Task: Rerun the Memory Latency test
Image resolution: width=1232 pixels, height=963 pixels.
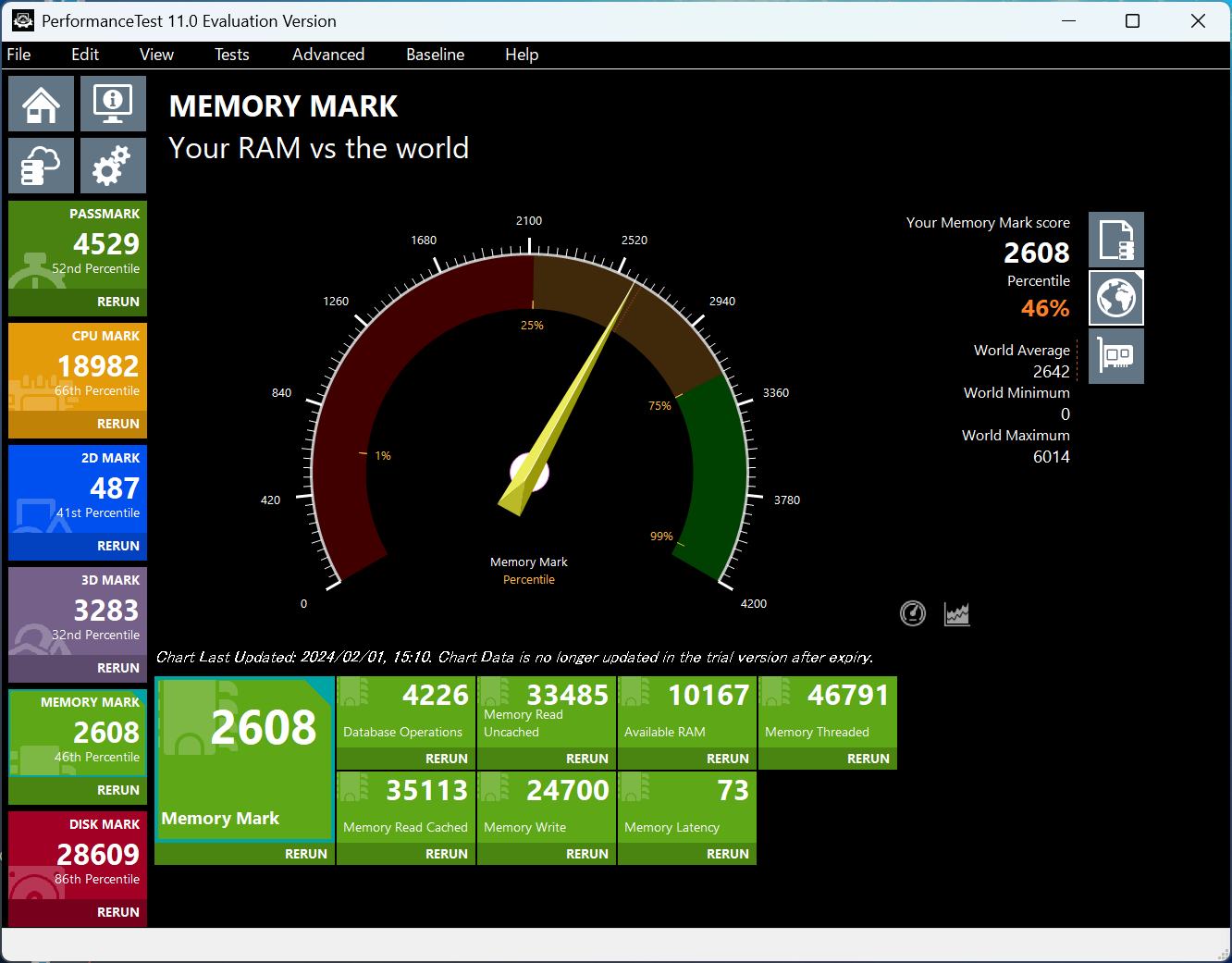Action: 727,853
